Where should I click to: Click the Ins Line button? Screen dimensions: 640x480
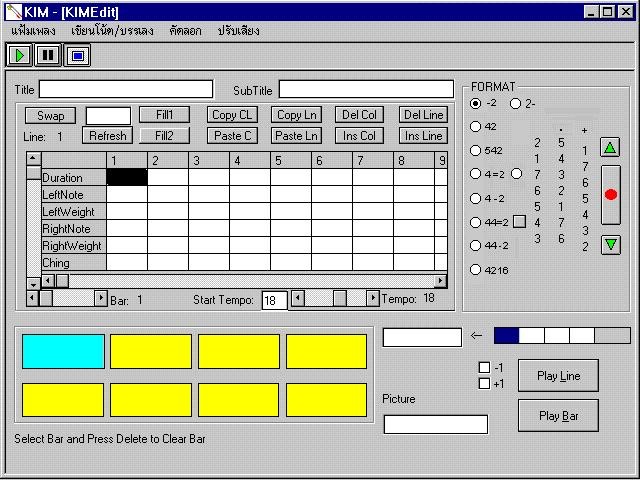point(424,136)
